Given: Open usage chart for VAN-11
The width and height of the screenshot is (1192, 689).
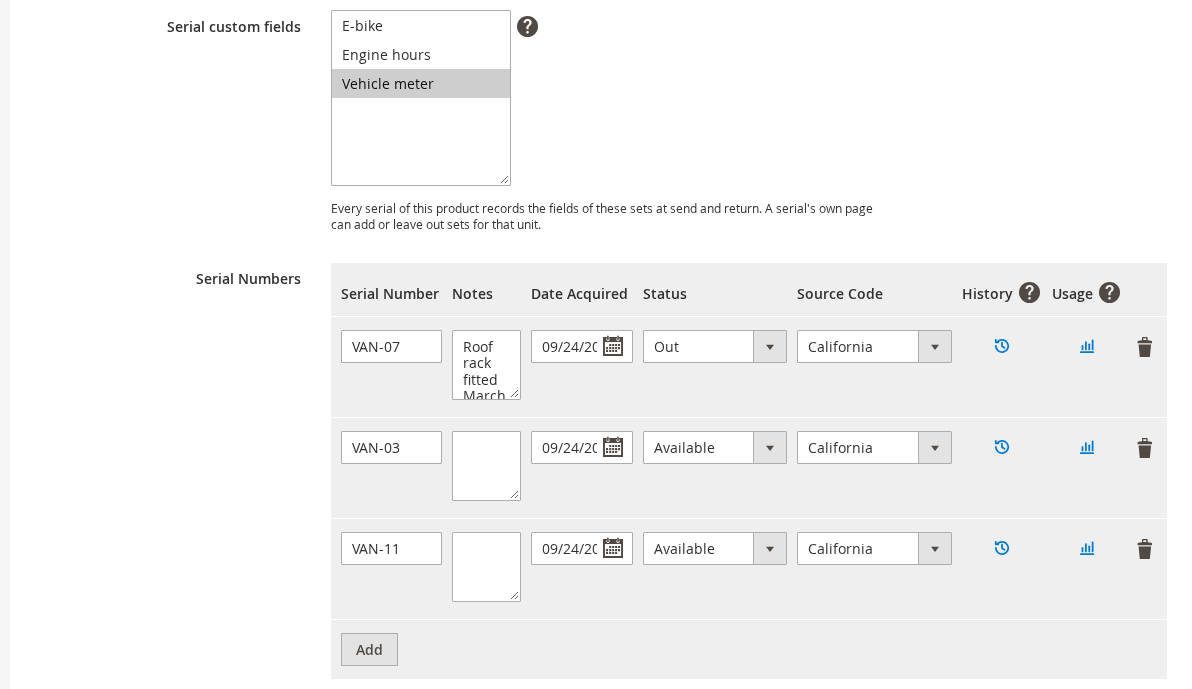Looking at the screenshot, I should (x=1087, y=548).
